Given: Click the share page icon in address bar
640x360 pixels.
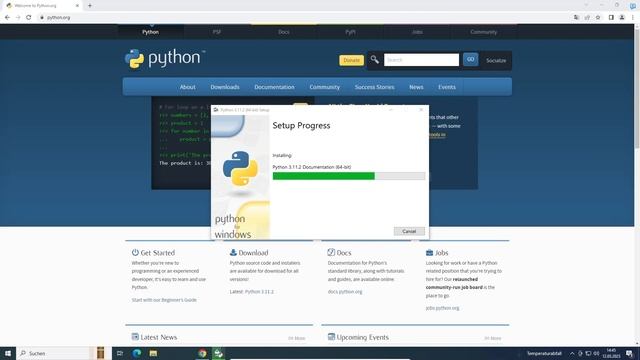Looking at the screenshot, I should point(587,17).
